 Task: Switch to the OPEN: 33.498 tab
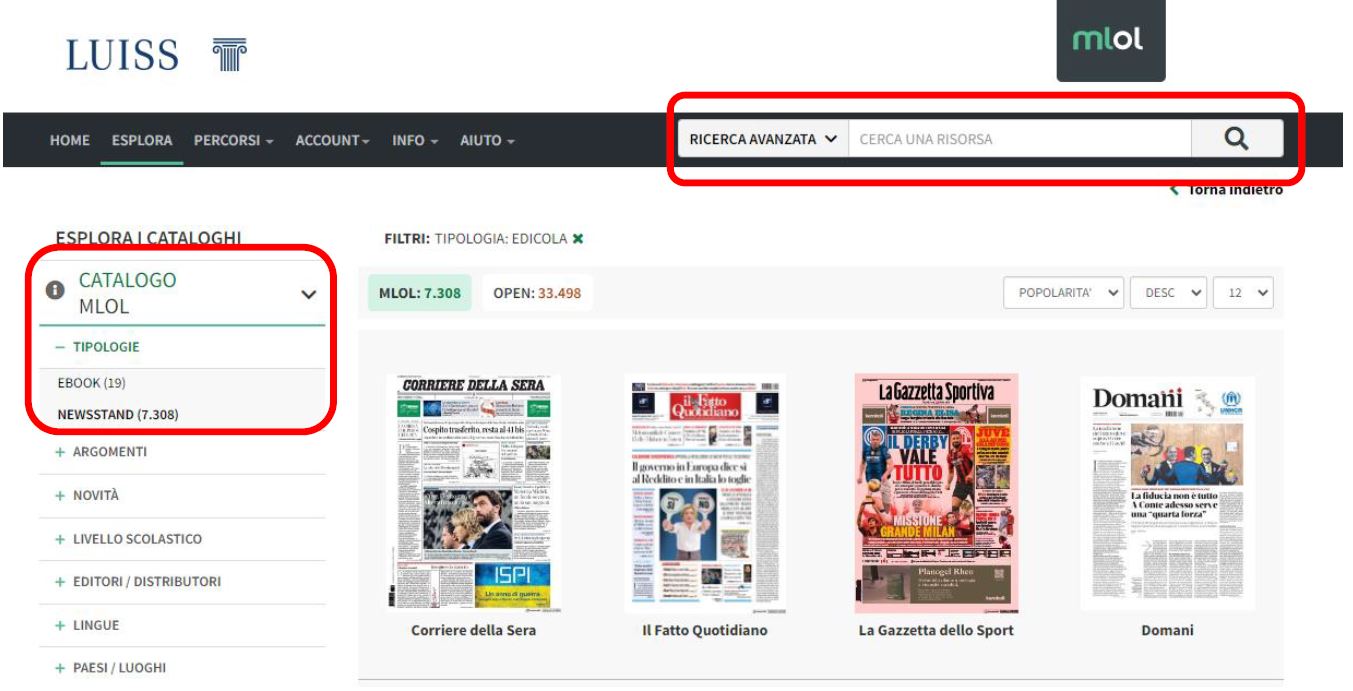(x=537, y=292)
